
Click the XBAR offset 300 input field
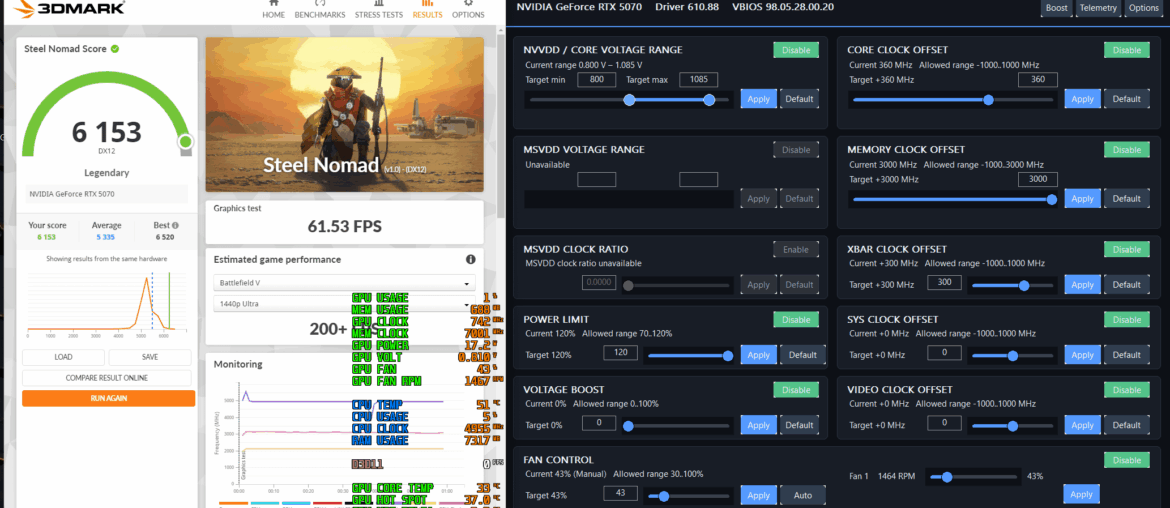coord(944,283)
